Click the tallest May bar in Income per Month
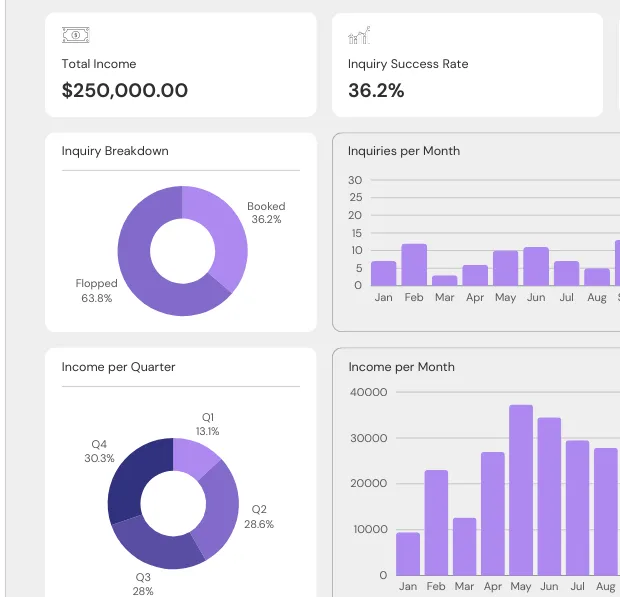The height and width of the screenshot is (597, 620). pyautogui.click(x=521, y=490)
